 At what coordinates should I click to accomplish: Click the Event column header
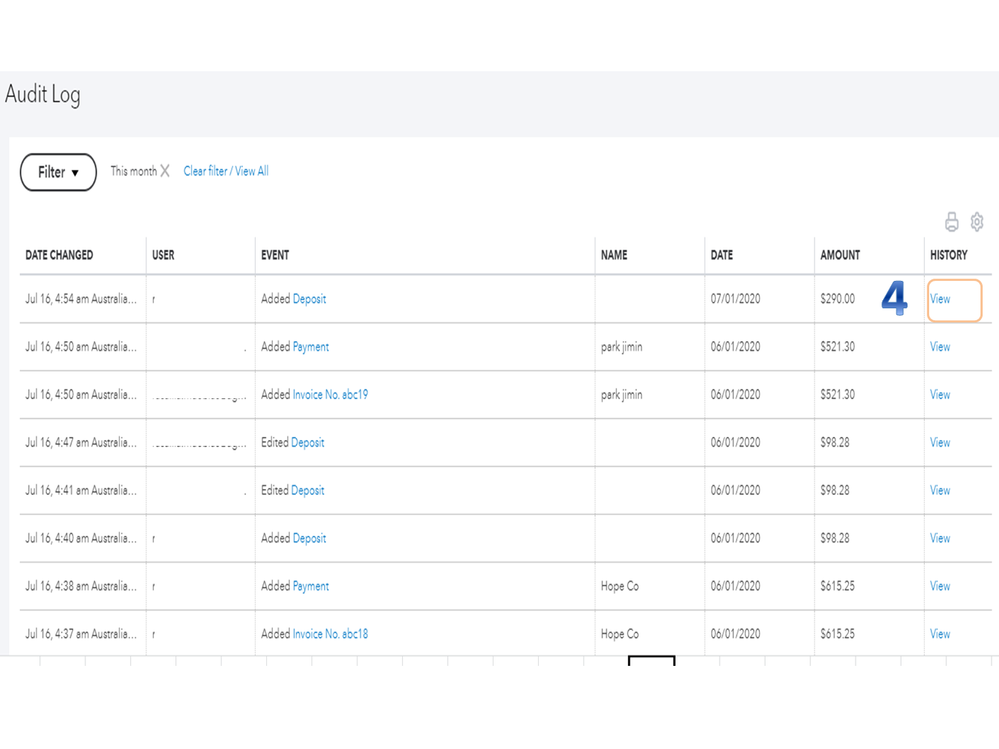(x=275, y=255)
